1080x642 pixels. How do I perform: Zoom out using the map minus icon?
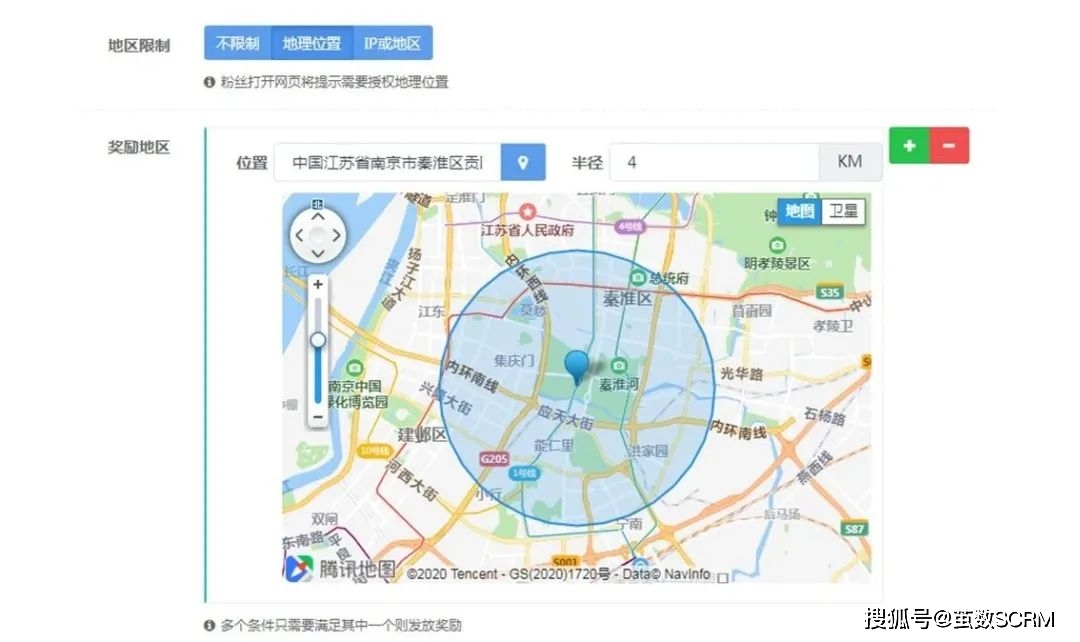pyautogui.click(x=317, y=417)
